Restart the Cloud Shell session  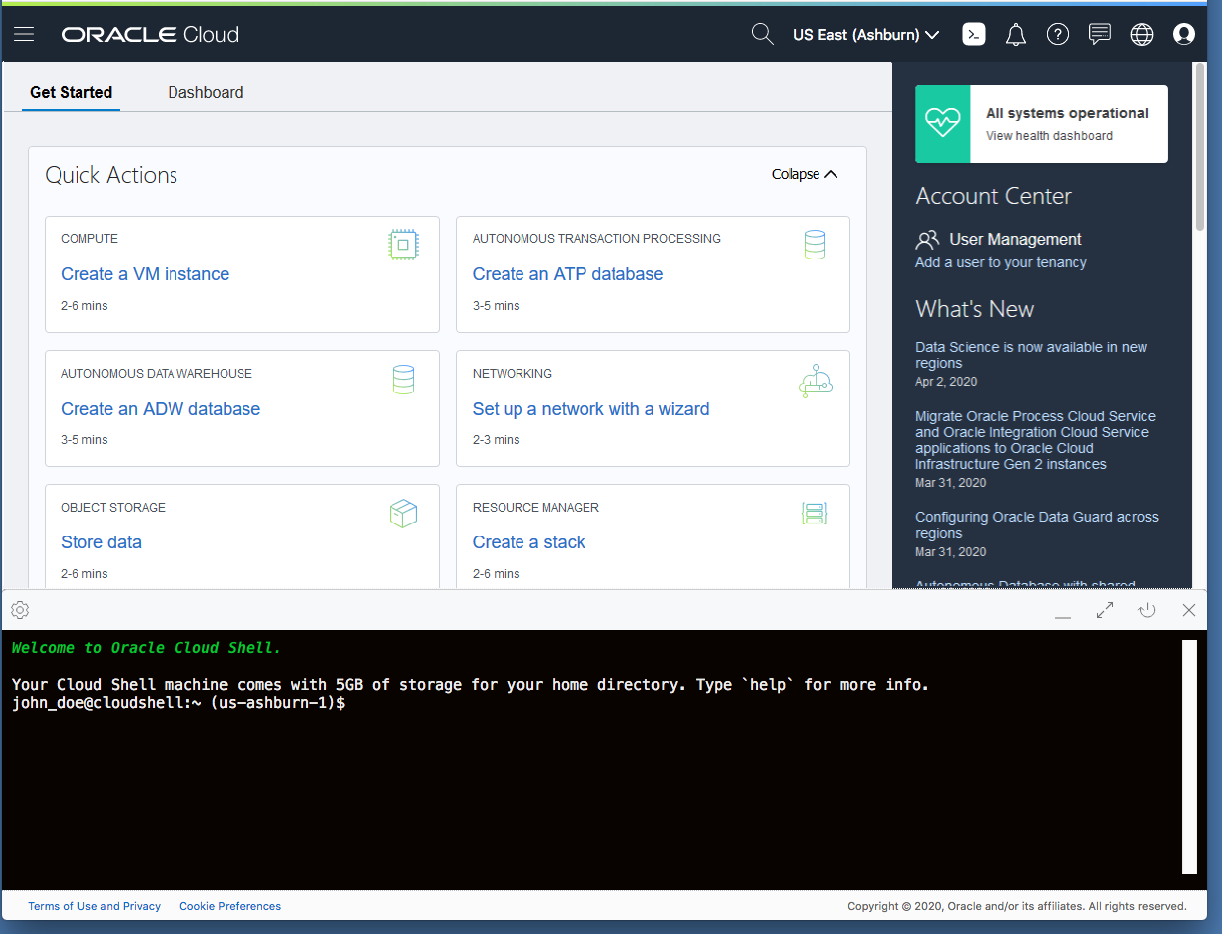click(x=1146, y=610)
